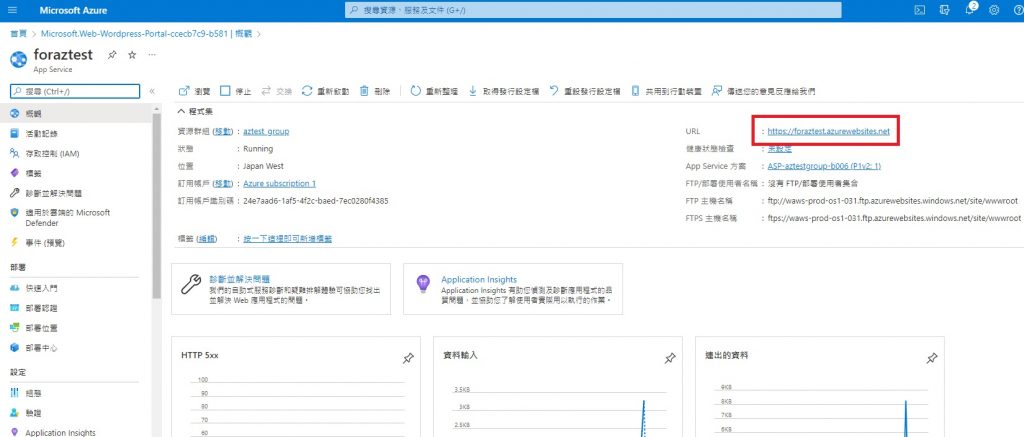
Task: Stop the app with 停止 button
Action: (x=235, y=91)
